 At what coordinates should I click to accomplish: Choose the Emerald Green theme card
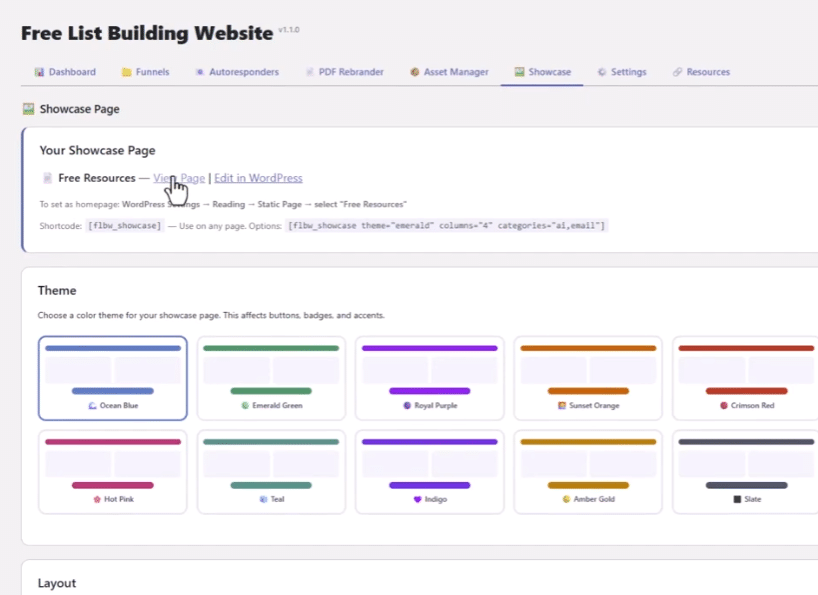(x=271, y=378)
